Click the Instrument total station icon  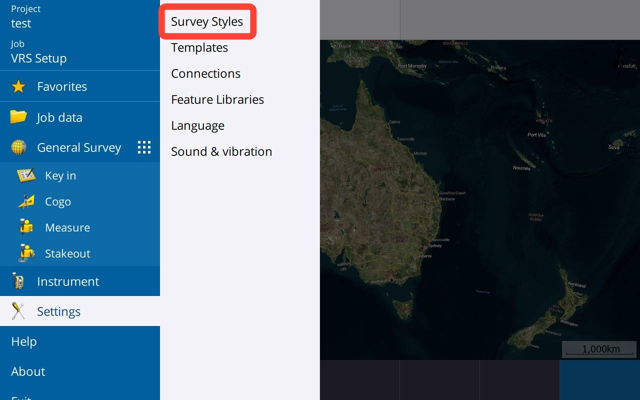[18, 281]
